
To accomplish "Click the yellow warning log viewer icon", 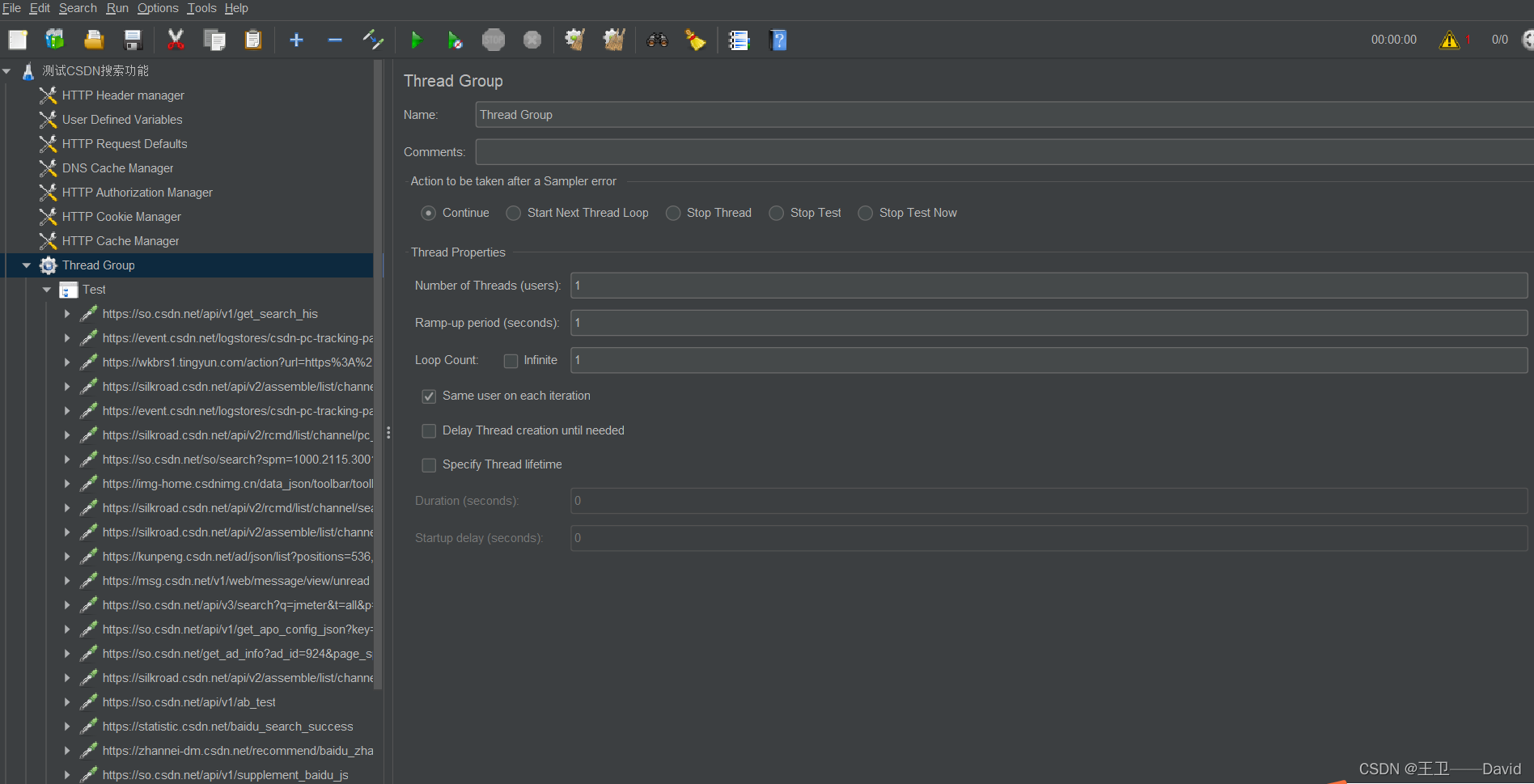I will (1449, 40).
